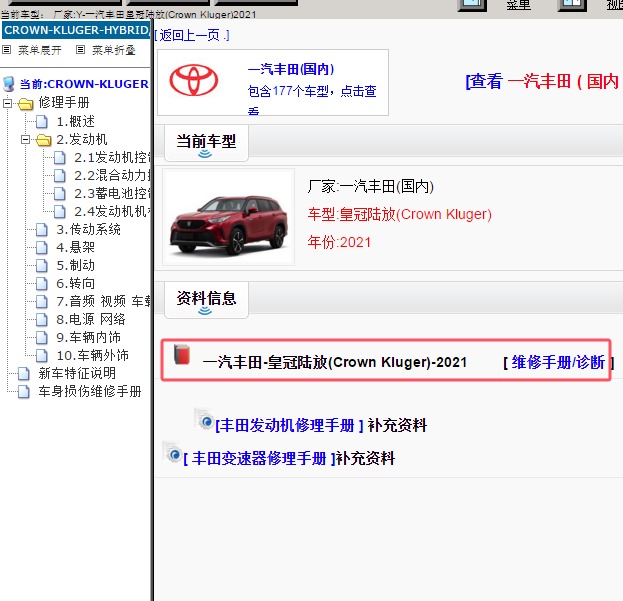Click the Toyota logo image
The image size is (623, 601).
[x=194, y=80]
